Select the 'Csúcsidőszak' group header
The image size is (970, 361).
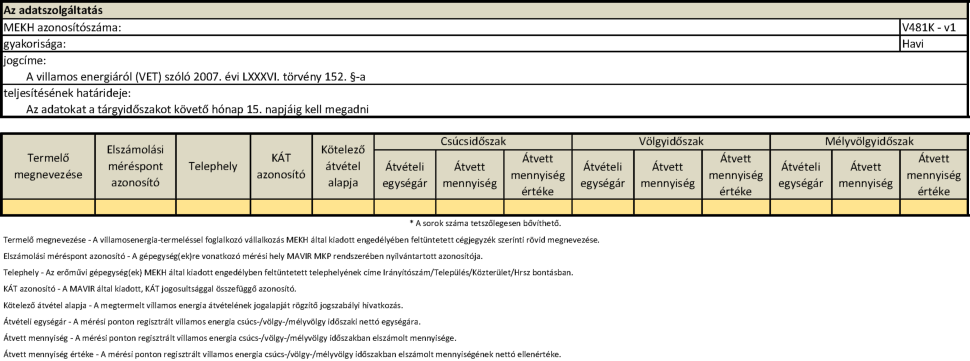(473, 142)
